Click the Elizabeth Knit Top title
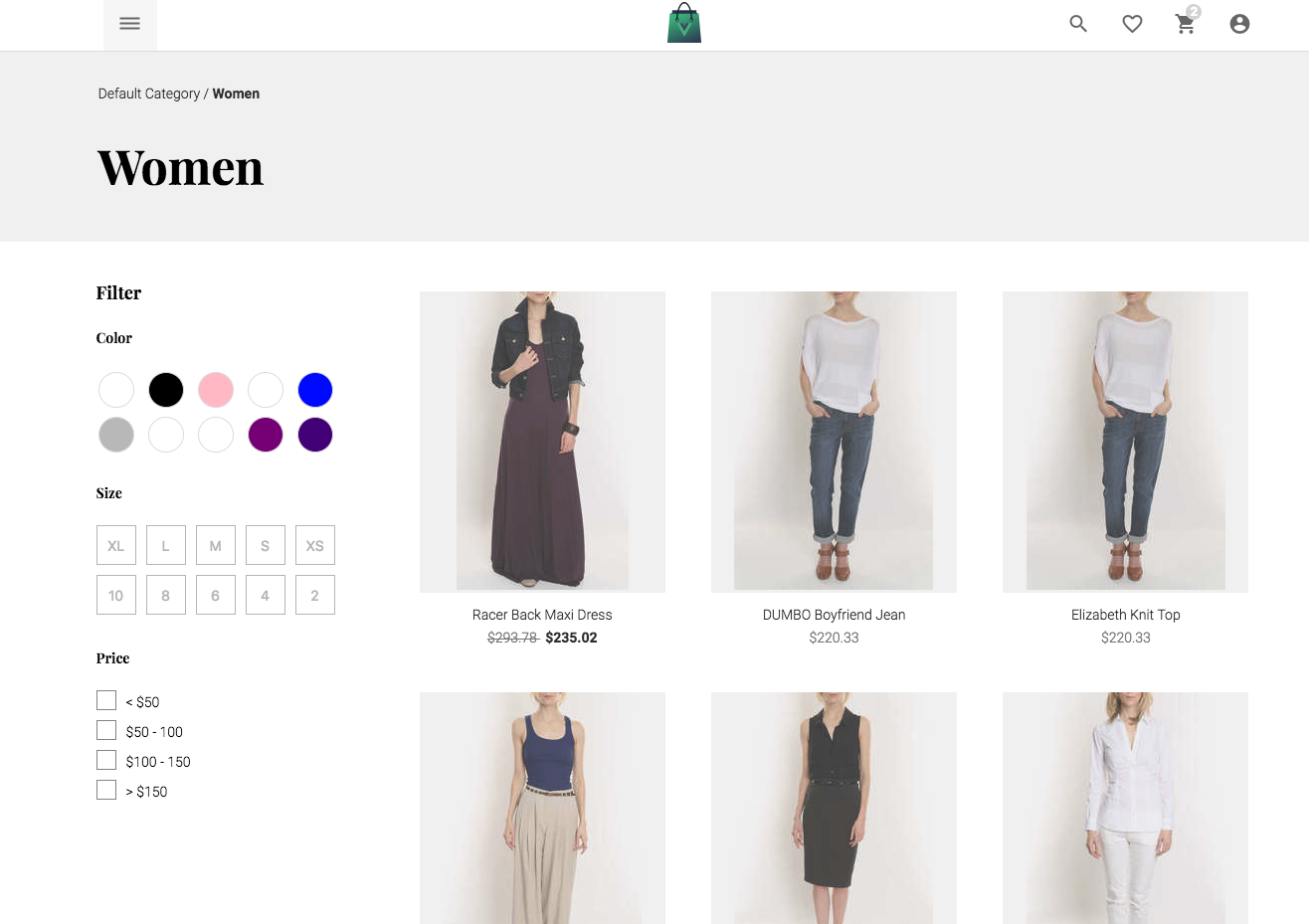The width and height of the screenshot is (1309, 924). coord(1125,615)
